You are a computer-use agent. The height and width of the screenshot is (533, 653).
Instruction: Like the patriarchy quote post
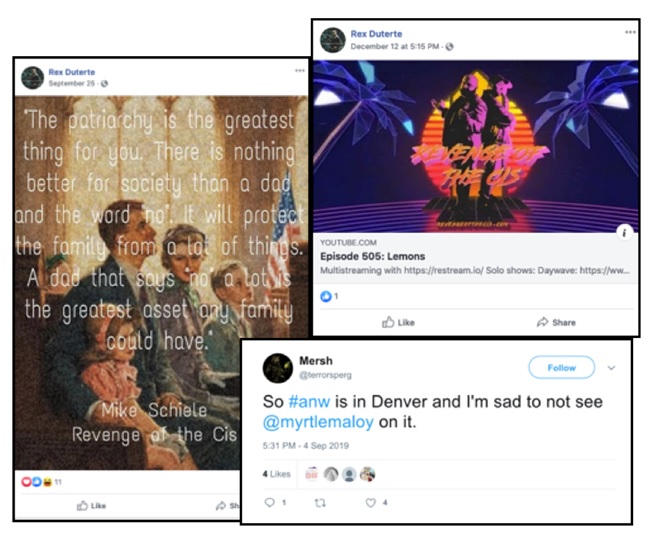[x=91, y=506]
